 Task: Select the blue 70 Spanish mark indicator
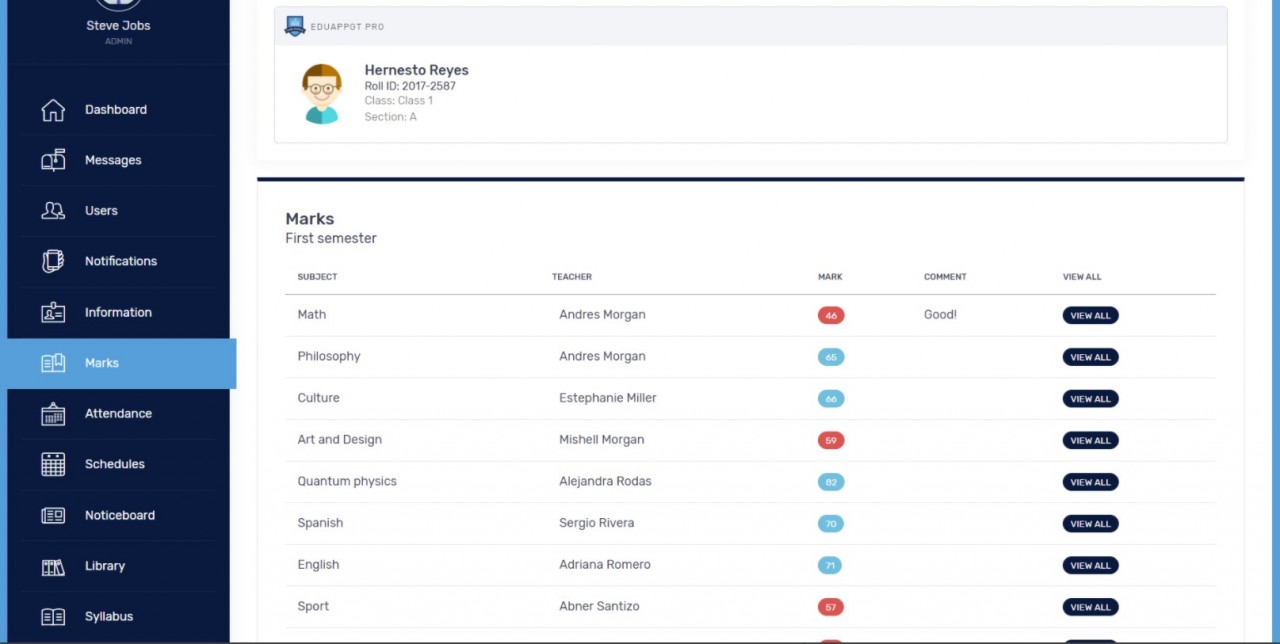830,523
